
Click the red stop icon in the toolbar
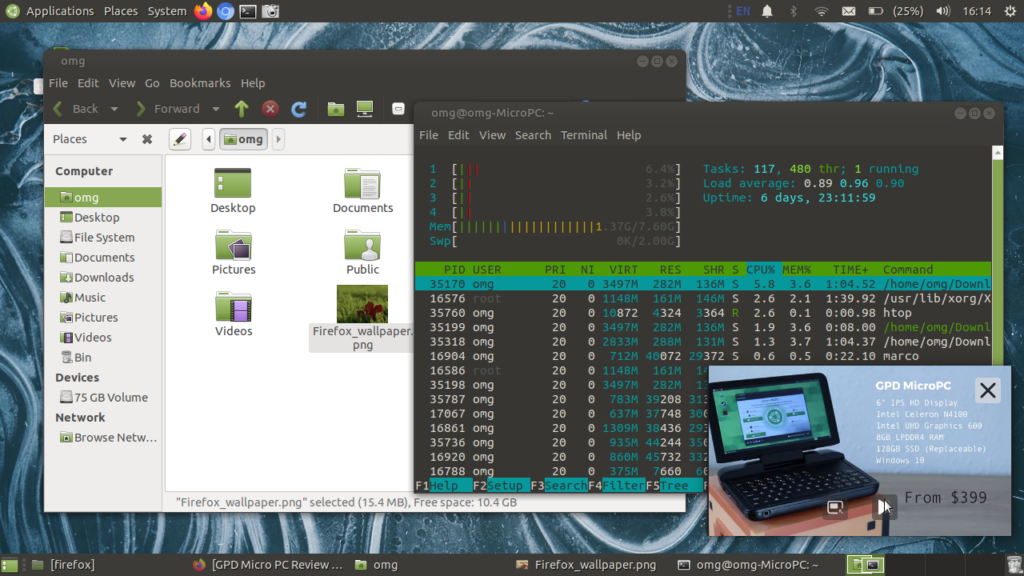click(269, 108)
